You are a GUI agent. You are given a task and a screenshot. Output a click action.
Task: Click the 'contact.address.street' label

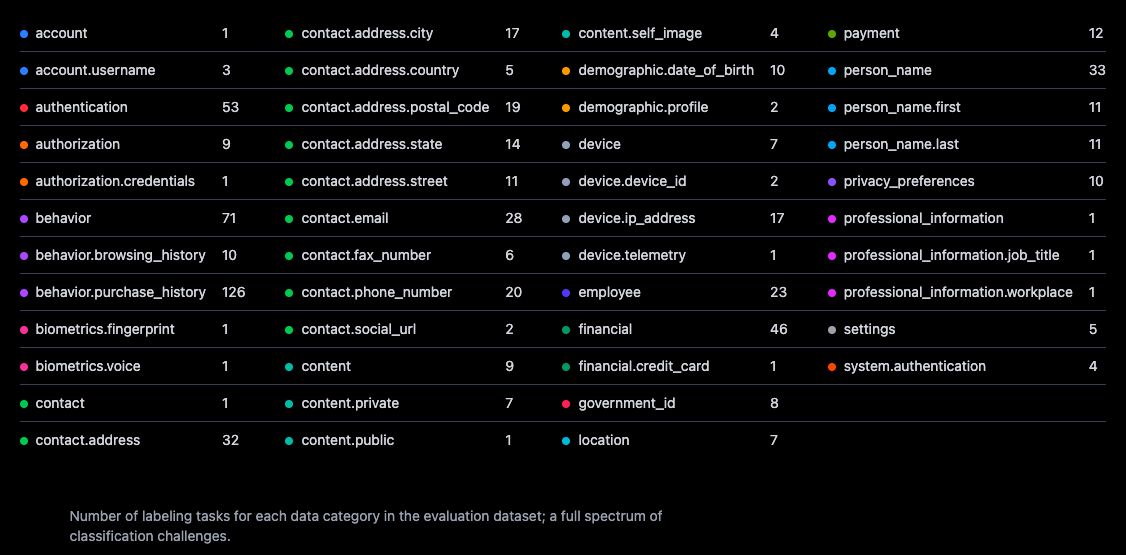tap(374, 181)
